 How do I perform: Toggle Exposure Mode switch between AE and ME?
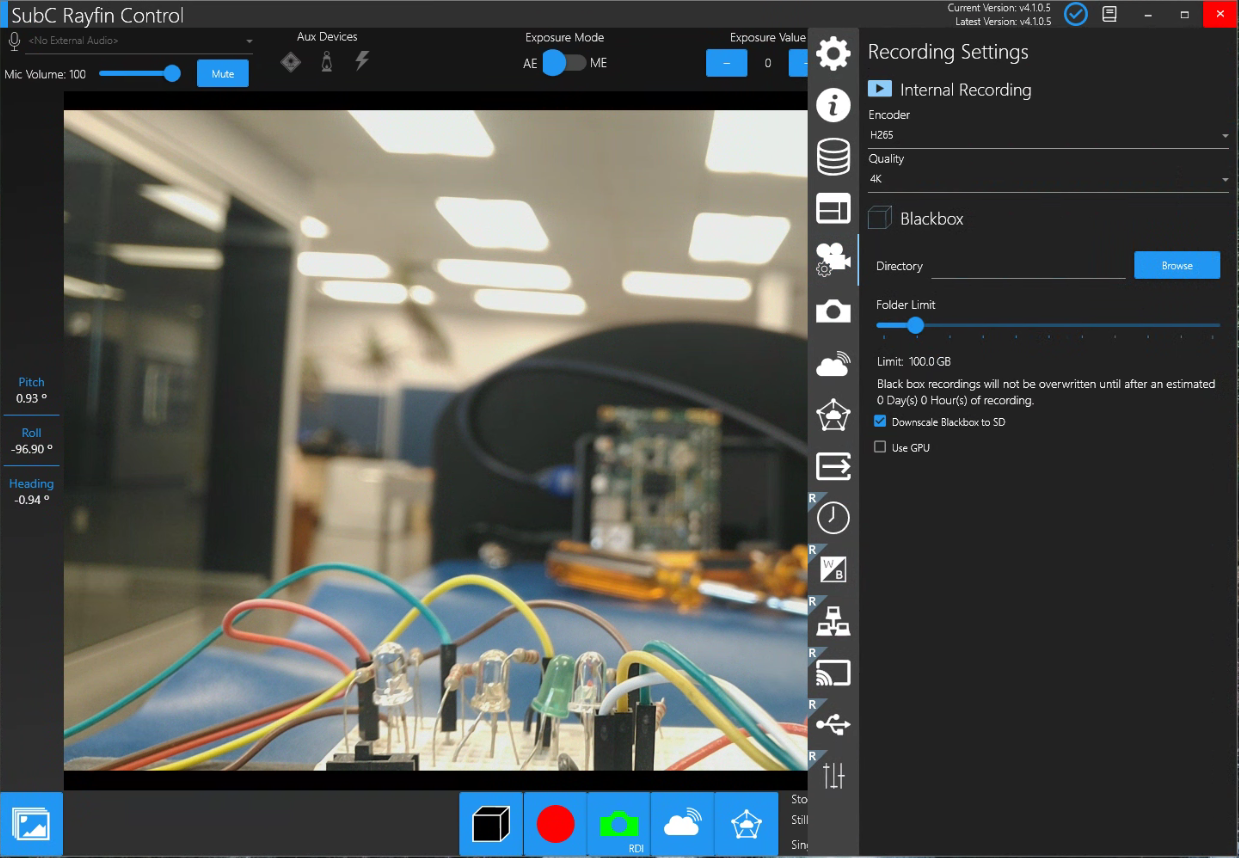point(565,63)
